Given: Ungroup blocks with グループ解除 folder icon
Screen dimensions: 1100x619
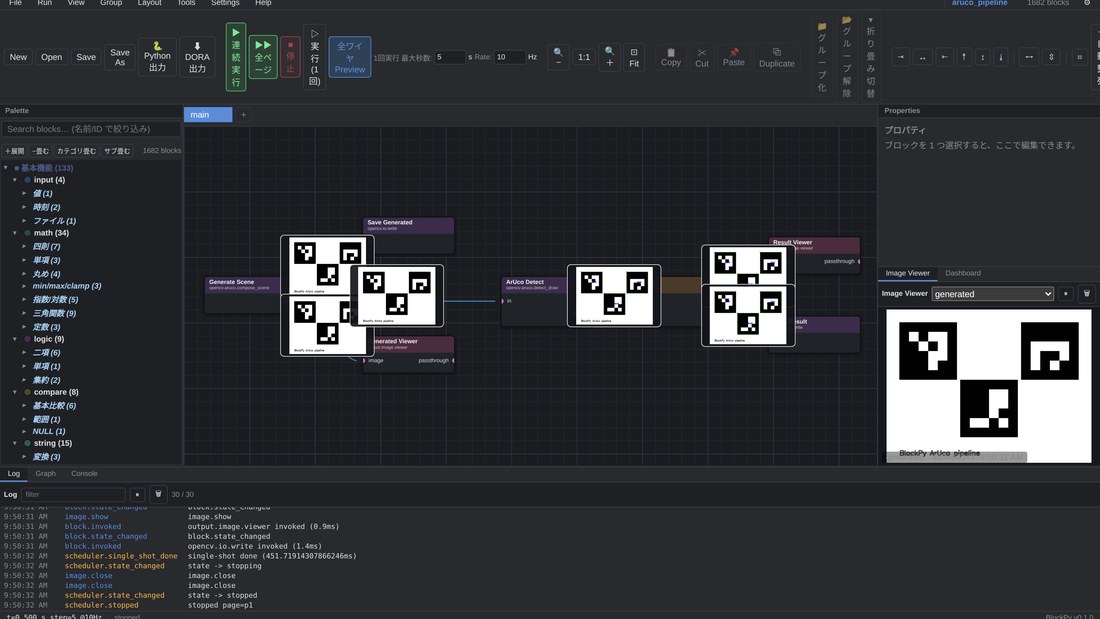Looking at the screenshot, I should (x=847, y=57).
